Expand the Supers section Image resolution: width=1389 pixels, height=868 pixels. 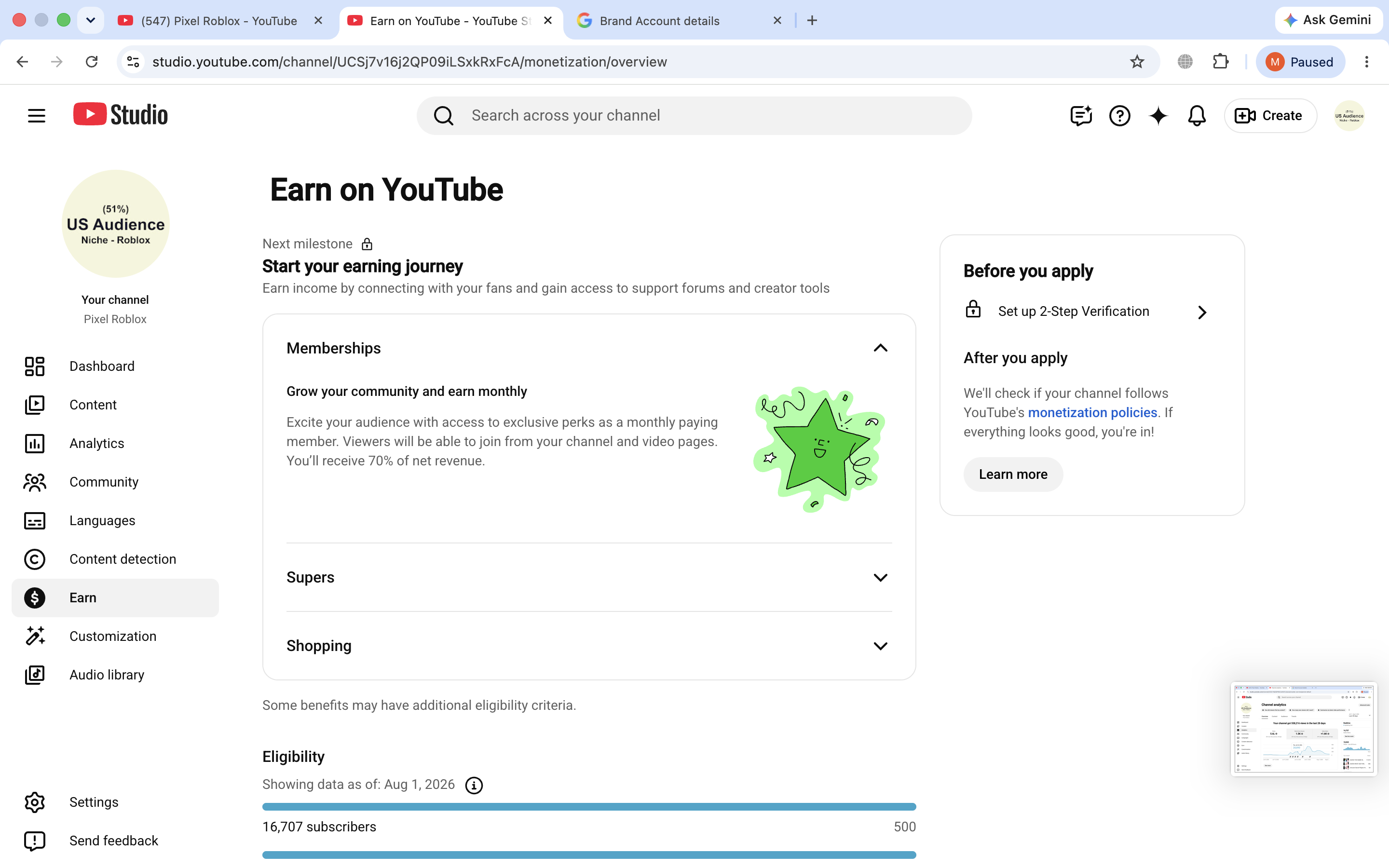click(880, 578)
